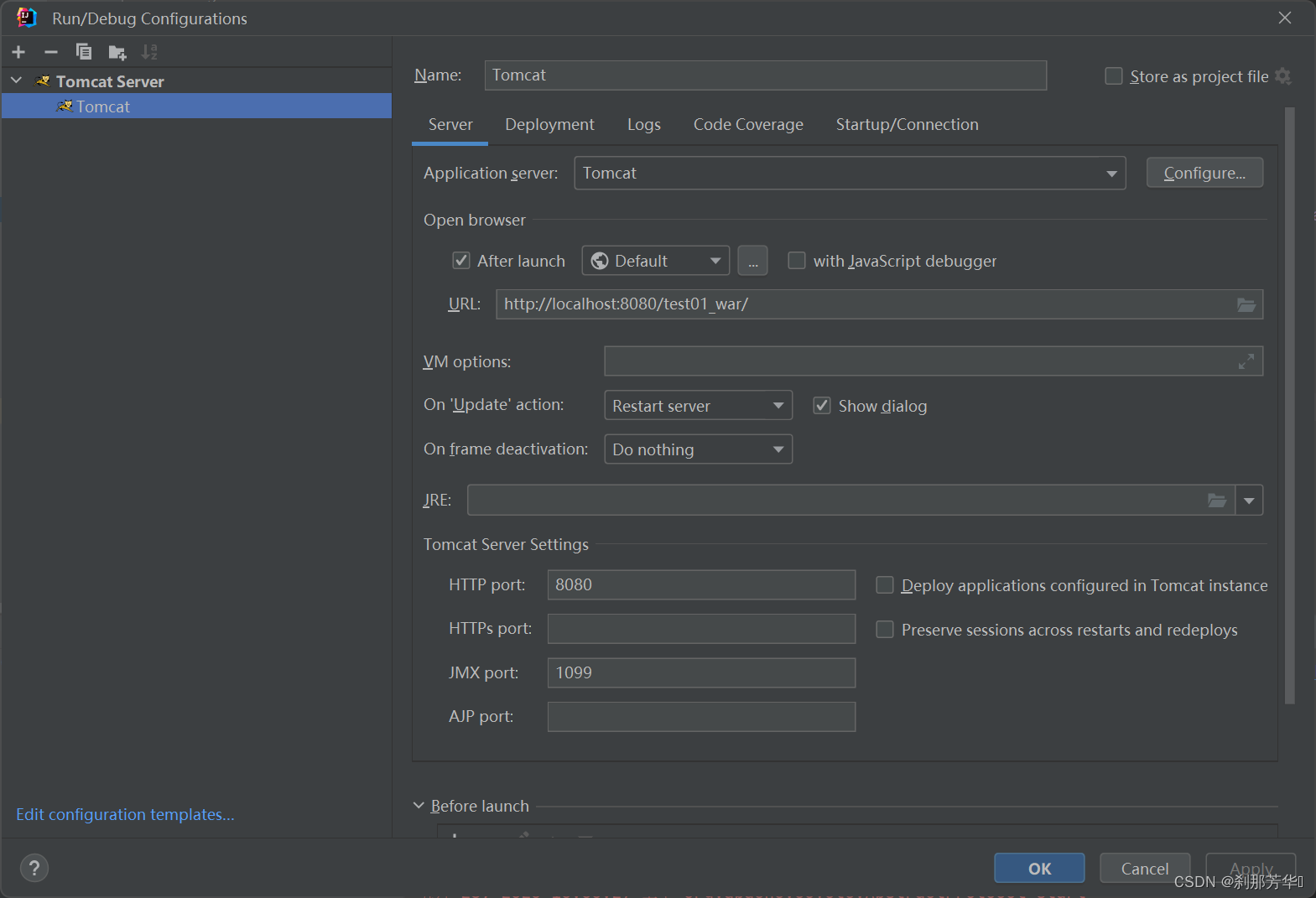The image size is (1316, 898).
Task: Toggle the Store as project file checkbox
Action: (1114, 76)
